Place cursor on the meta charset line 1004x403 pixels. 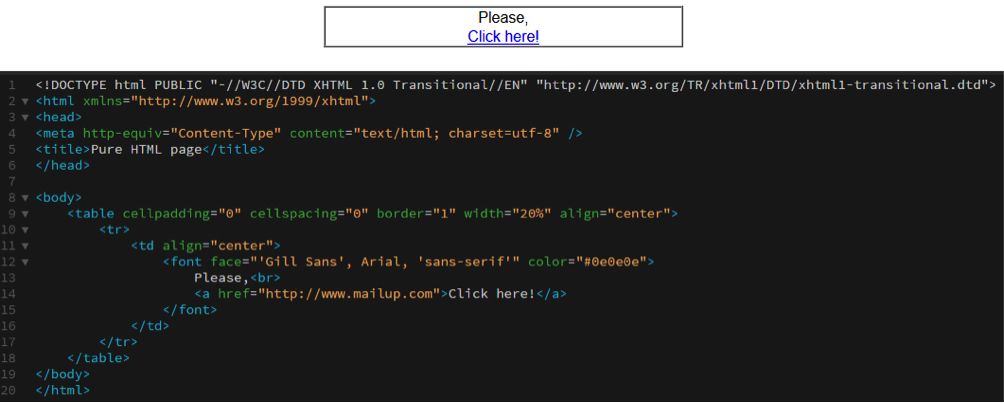(300, 133)
